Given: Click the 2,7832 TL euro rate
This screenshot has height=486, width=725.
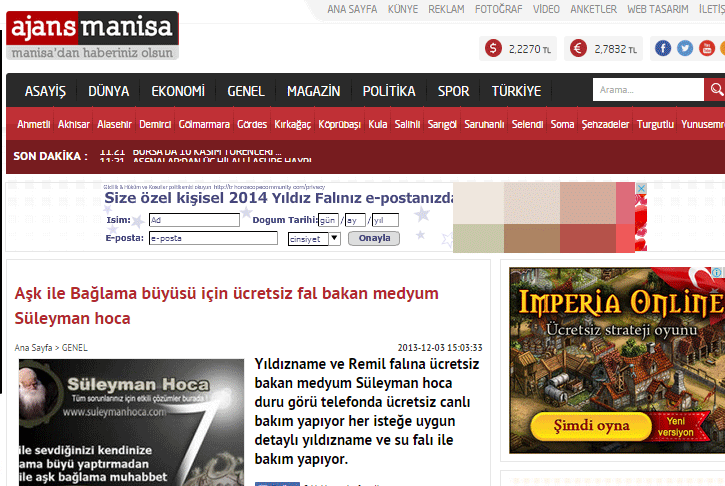Looking at the screenshot, I should 615,49.
